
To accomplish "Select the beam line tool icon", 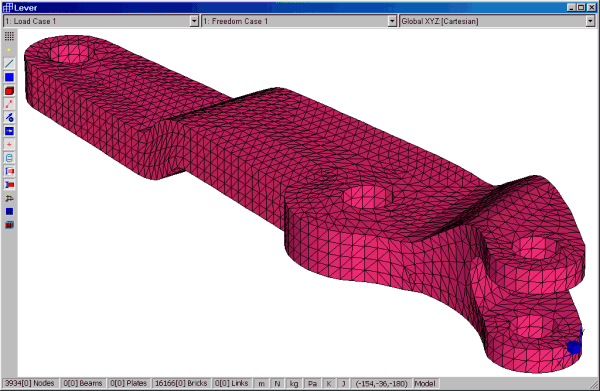I will (9, 64).
